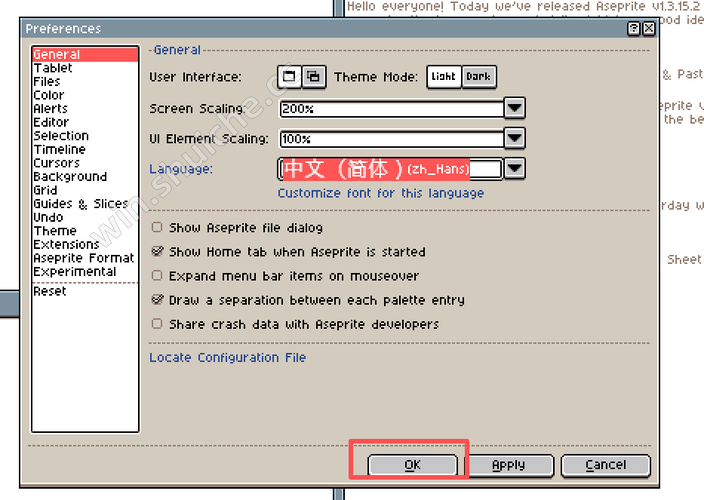Open the Files preferences section
Image resolution: width=704 pixels, height=500 pixels.
[x=85, y=82]
